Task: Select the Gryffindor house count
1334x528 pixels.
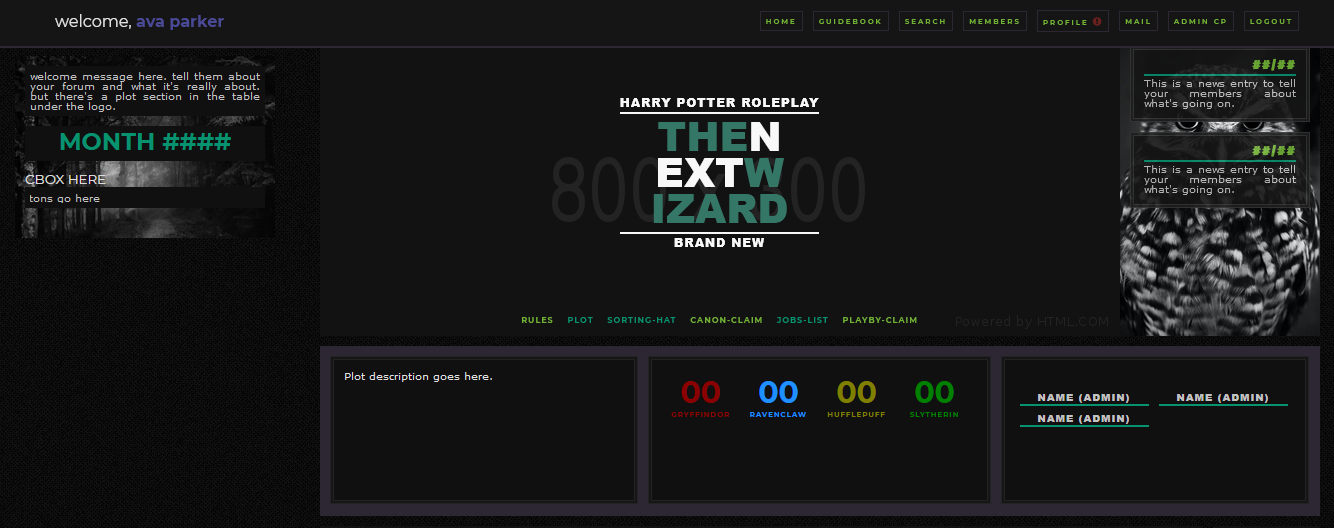Action: (x=700, y=397)
